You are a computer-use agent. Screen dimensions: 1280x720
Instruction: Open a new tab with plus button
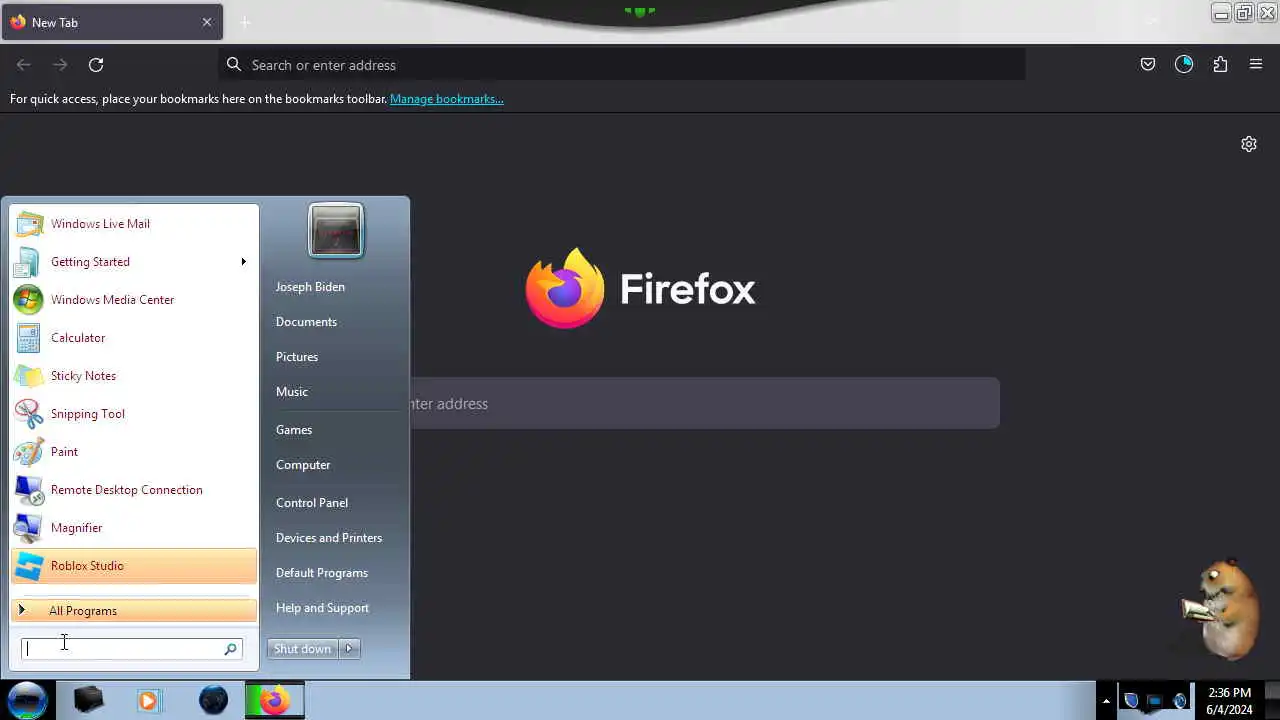coord(245,22)
